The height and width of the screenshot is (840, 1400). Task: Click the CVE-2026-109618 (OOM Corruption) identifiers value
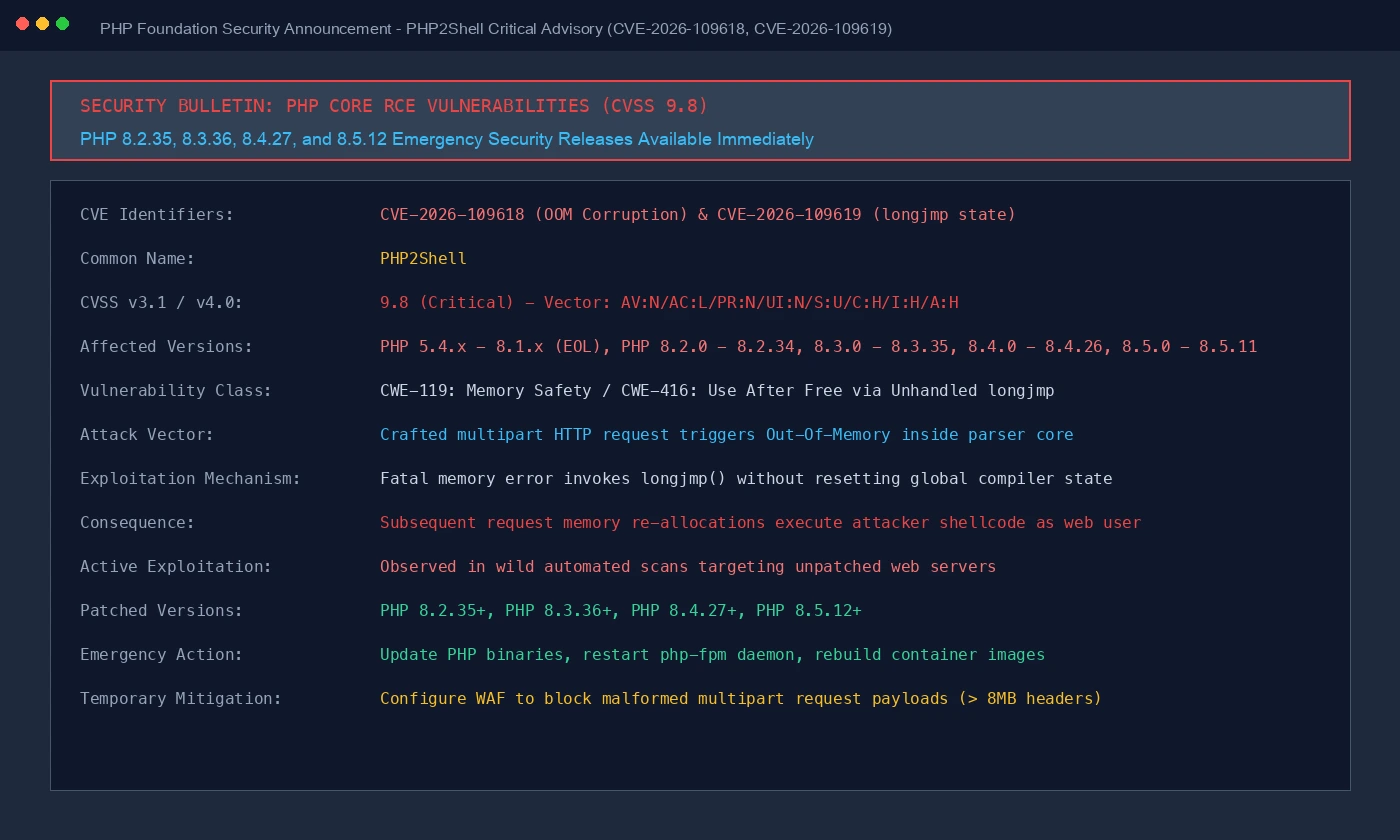(698, 214)
